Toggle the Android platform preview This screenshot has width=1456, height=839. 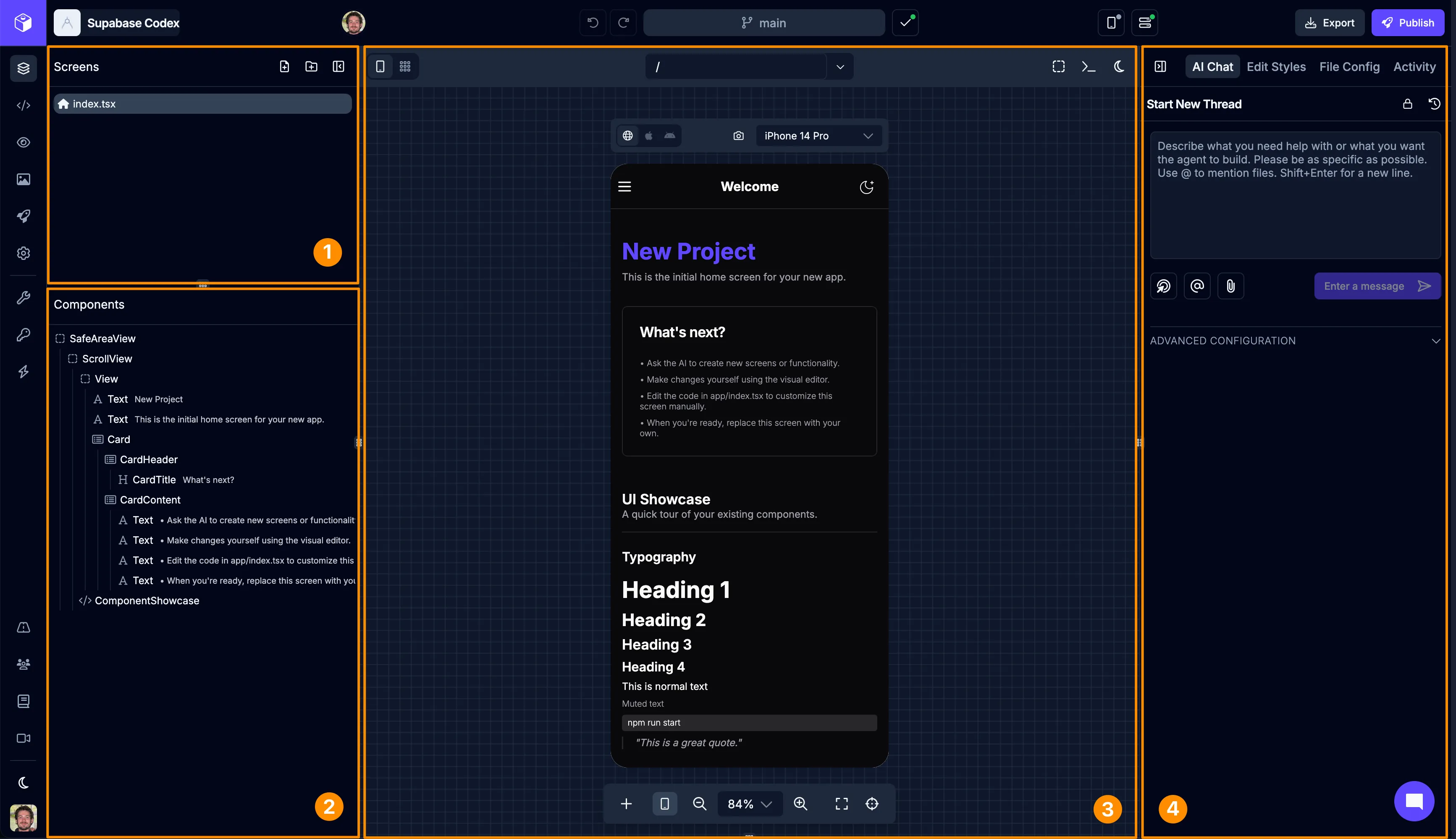coord(669,136)
